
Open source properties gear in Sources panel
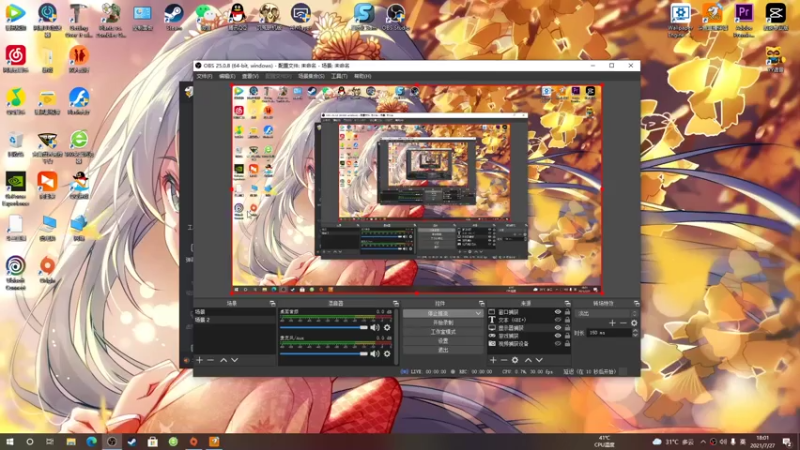(x=515, y=360)
